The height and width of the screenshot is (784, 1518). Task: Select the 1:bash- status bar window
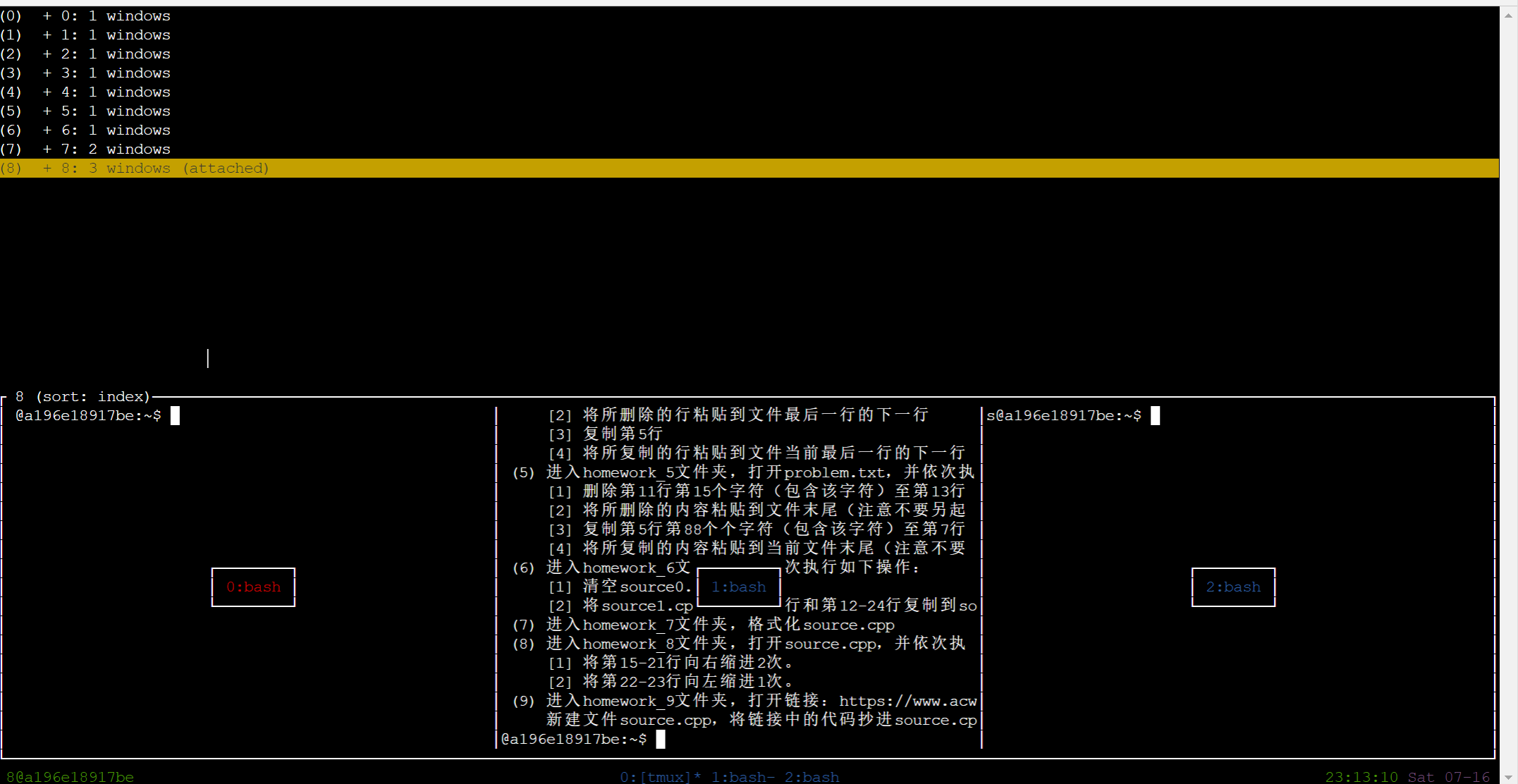click(743, 776)
